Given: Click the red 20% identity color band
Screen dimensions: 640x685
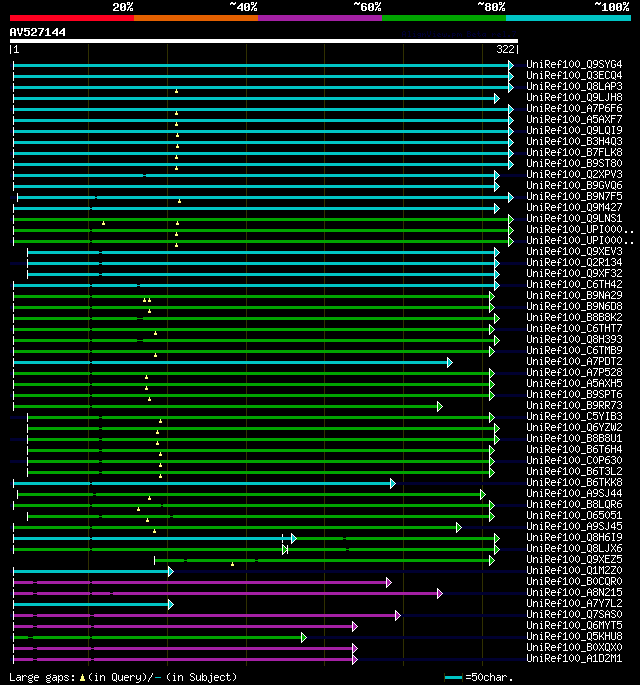Looking at the screenshot, I should pyautogui.click(x=72, y=18).
